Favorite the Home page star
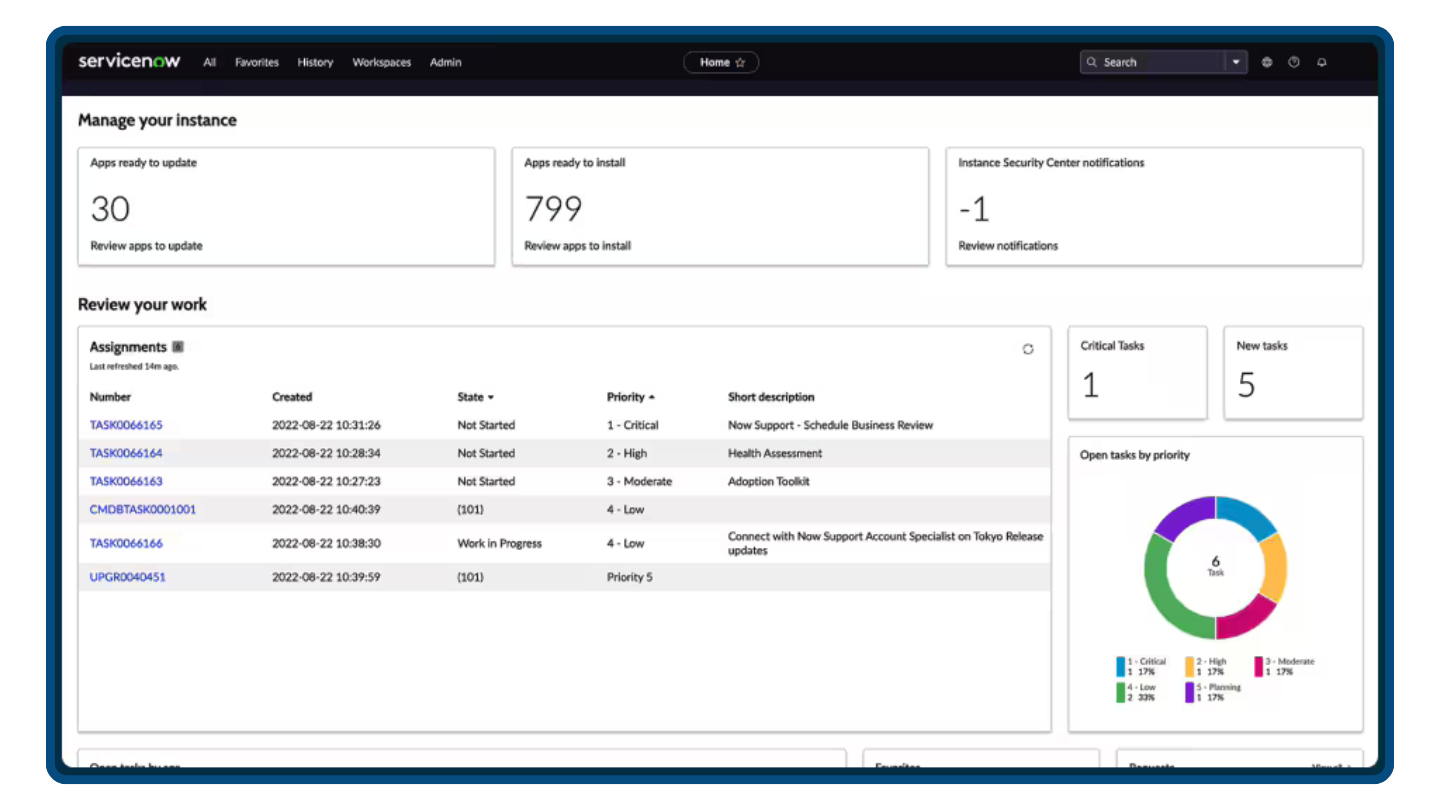 coord(740,62)
